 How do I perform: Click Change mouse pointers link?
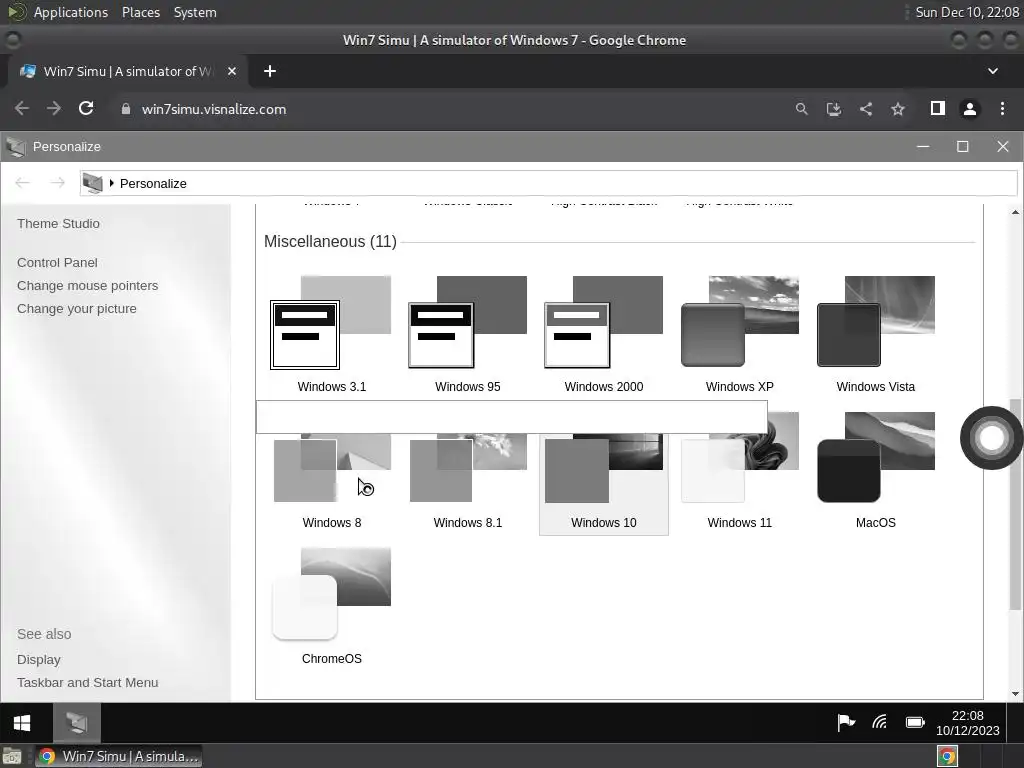[x=88, y=285]
